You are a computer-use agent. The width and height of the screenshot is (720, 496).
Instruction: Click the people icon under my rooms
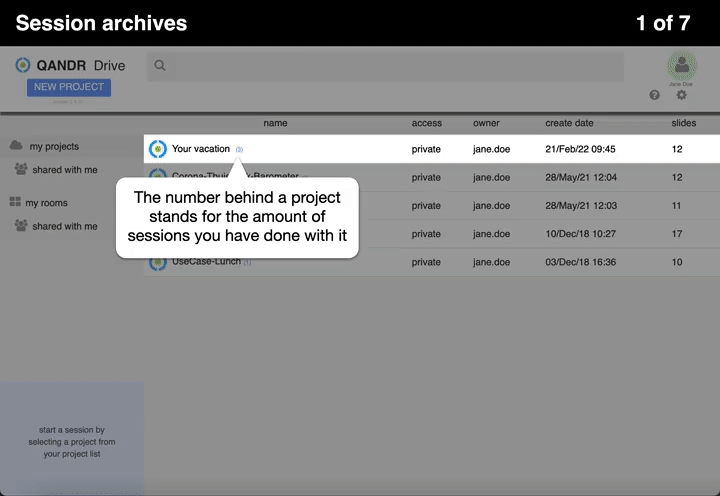[21, 225]
